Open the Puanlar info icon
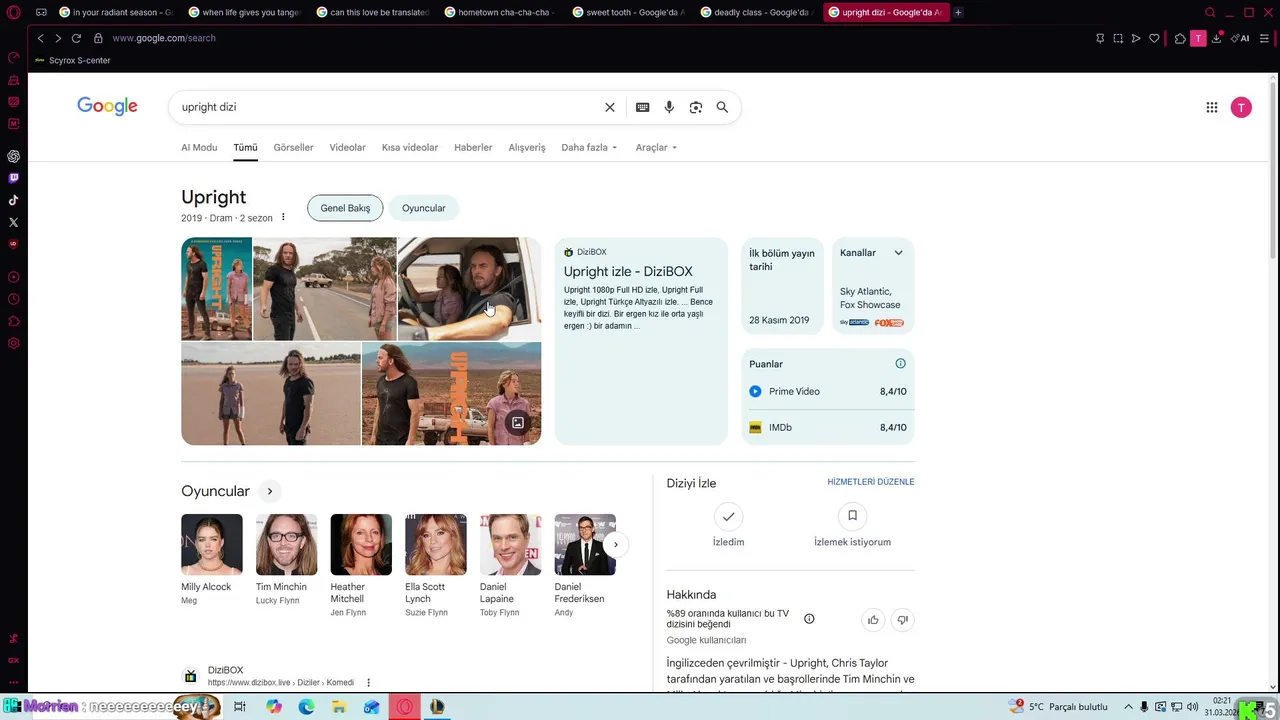The height and width of the screenshot is (720, 1280). coord(900,364)
